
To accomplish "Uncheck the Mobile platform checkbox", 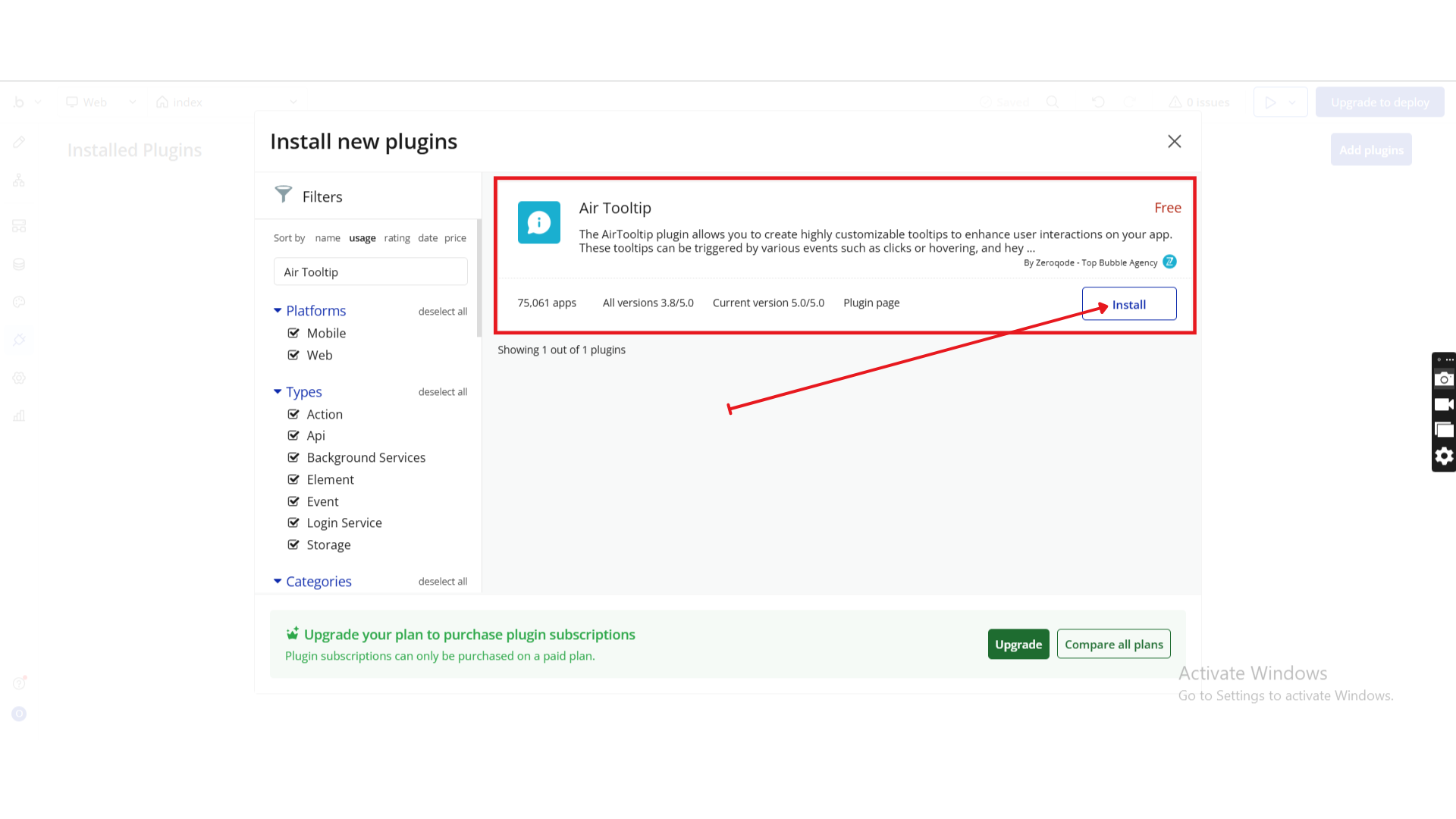I will (x=293, y=333).
